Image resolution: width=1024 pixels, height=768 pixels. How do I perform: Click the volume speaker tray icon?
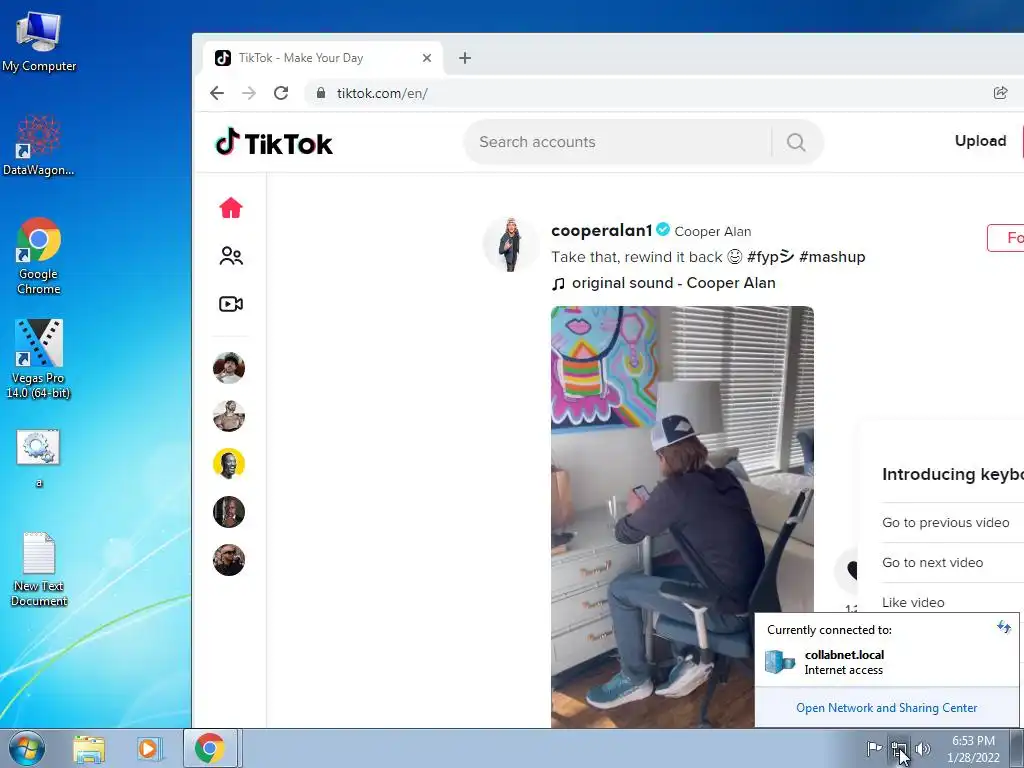coord(923,748)
